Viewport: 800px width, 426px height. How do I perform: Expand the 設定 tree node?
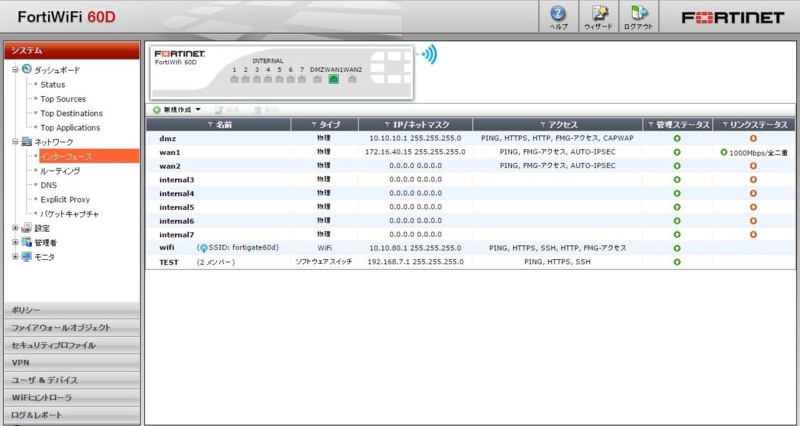coord(15,228)
